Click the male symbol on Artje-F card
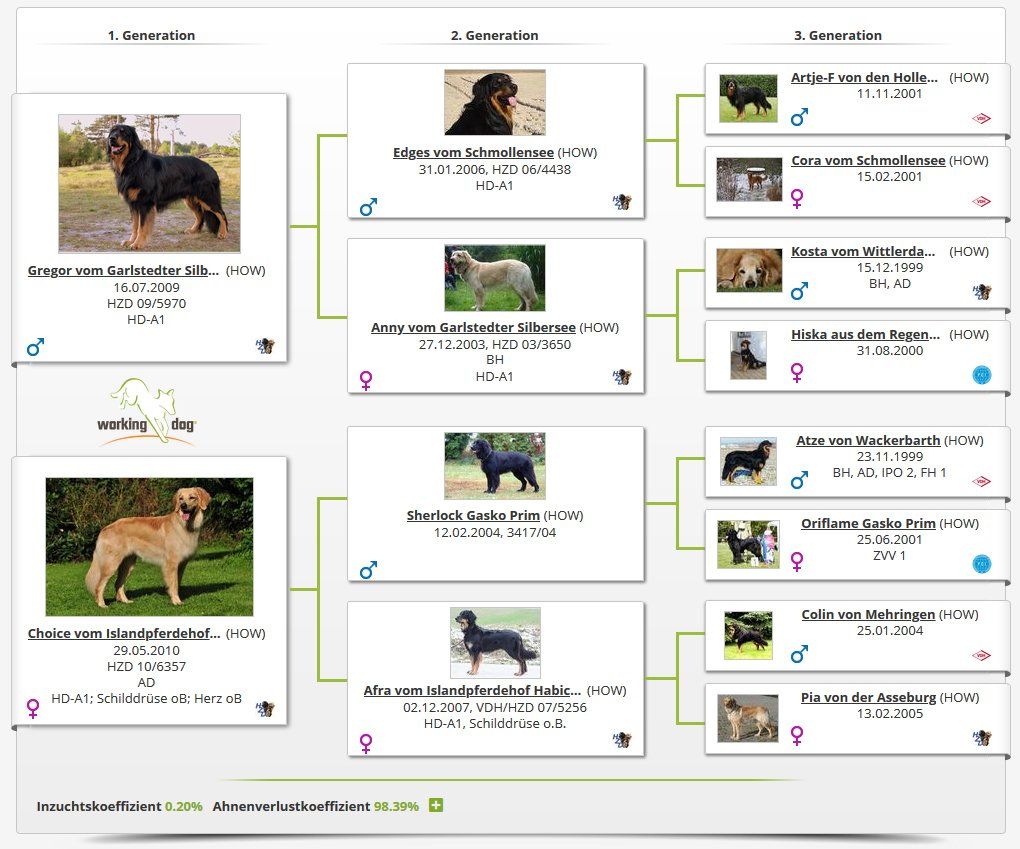Viewport: 1020px width, 849px height. point(799,117)
